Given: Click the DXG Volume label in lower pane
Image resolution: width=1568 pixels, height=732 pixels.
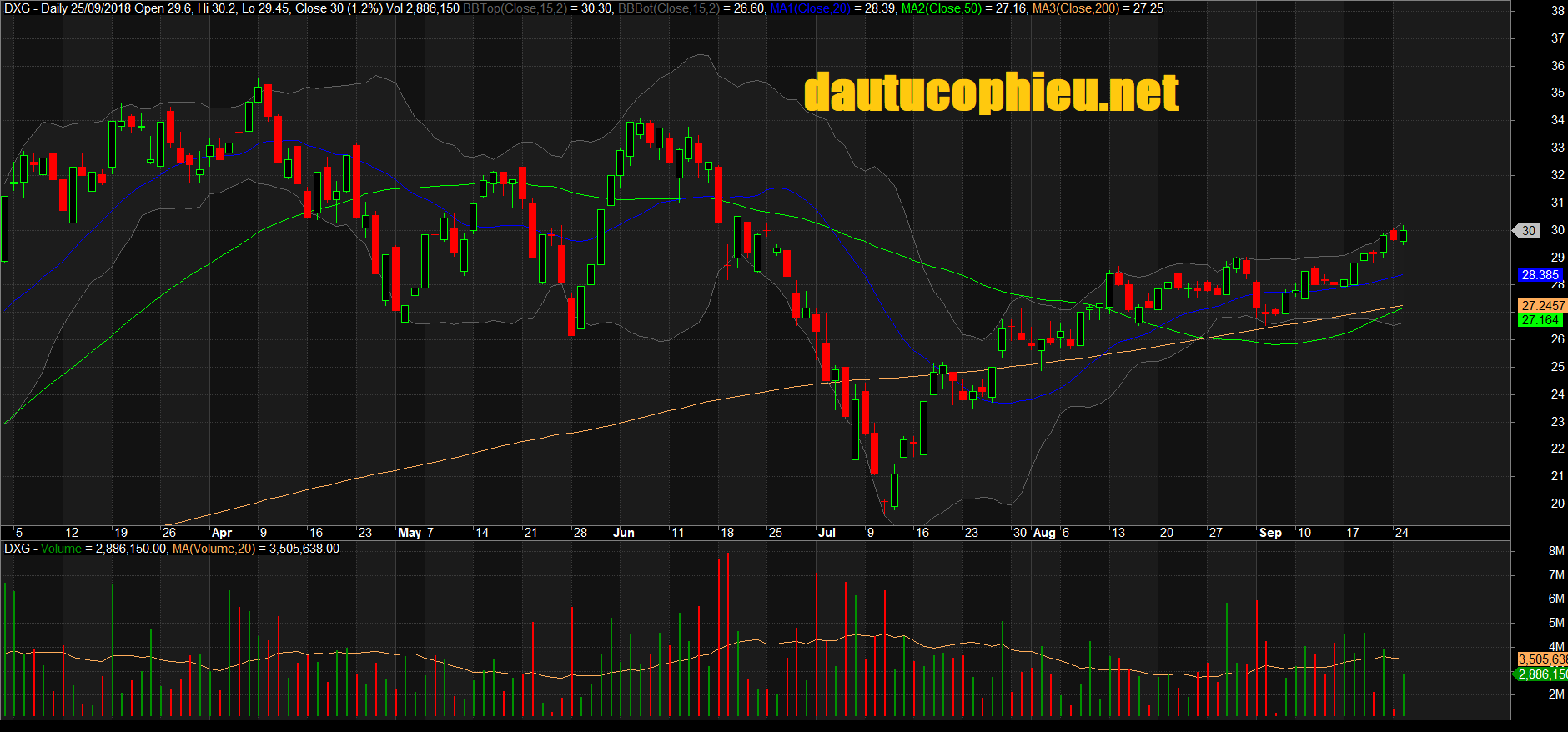Looking at the screenshot, I should [x=43, y=549].
